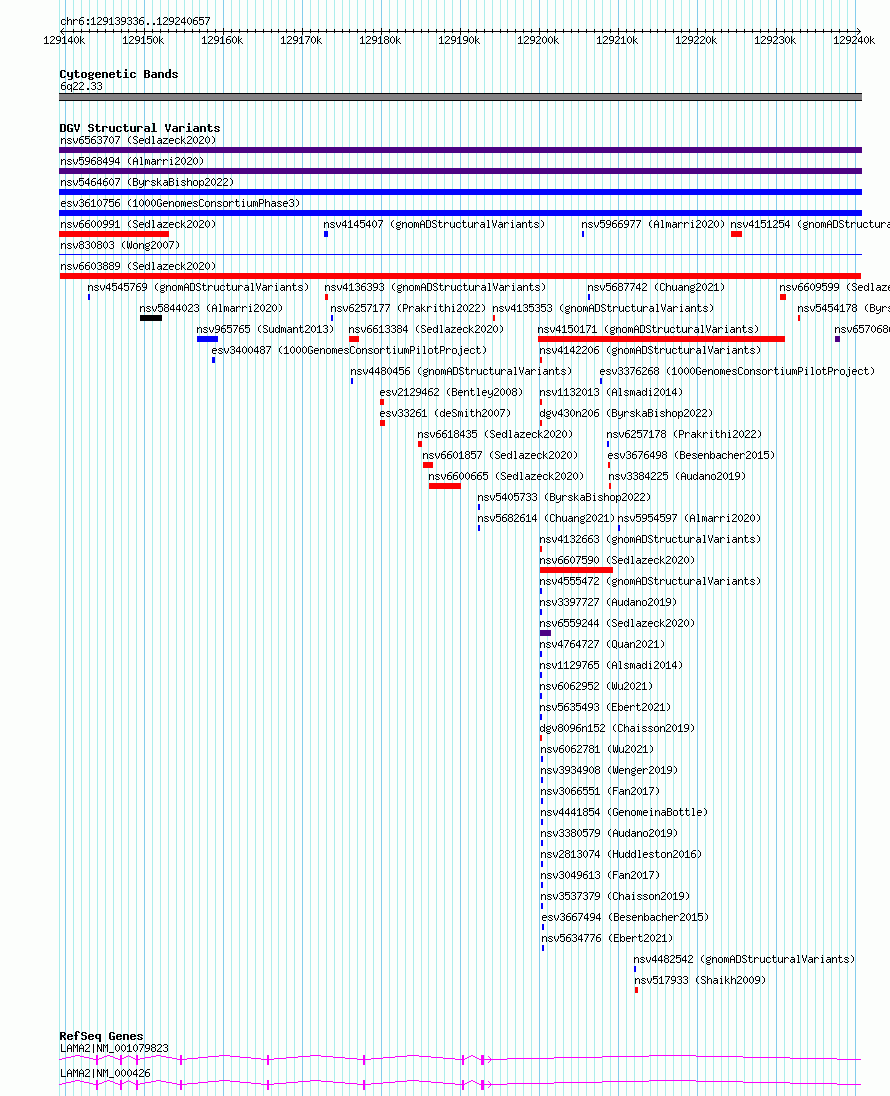Select the nsv4145407 gnomAD variant label

(x=434, y=224)
